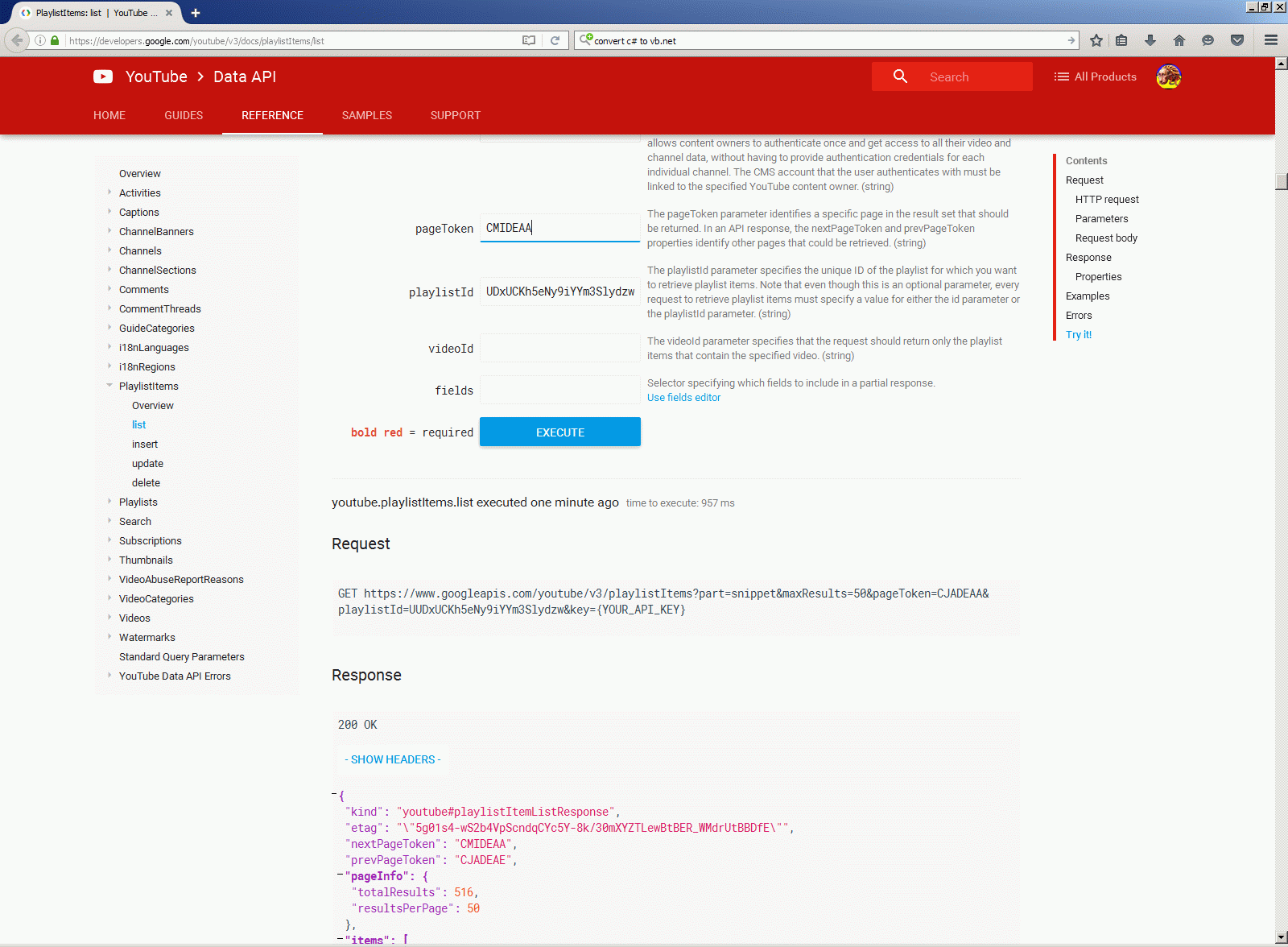Expand the Subscriptions sidebar section
The height and width of the screenshot is (947, 1288).
coord(109,540)
